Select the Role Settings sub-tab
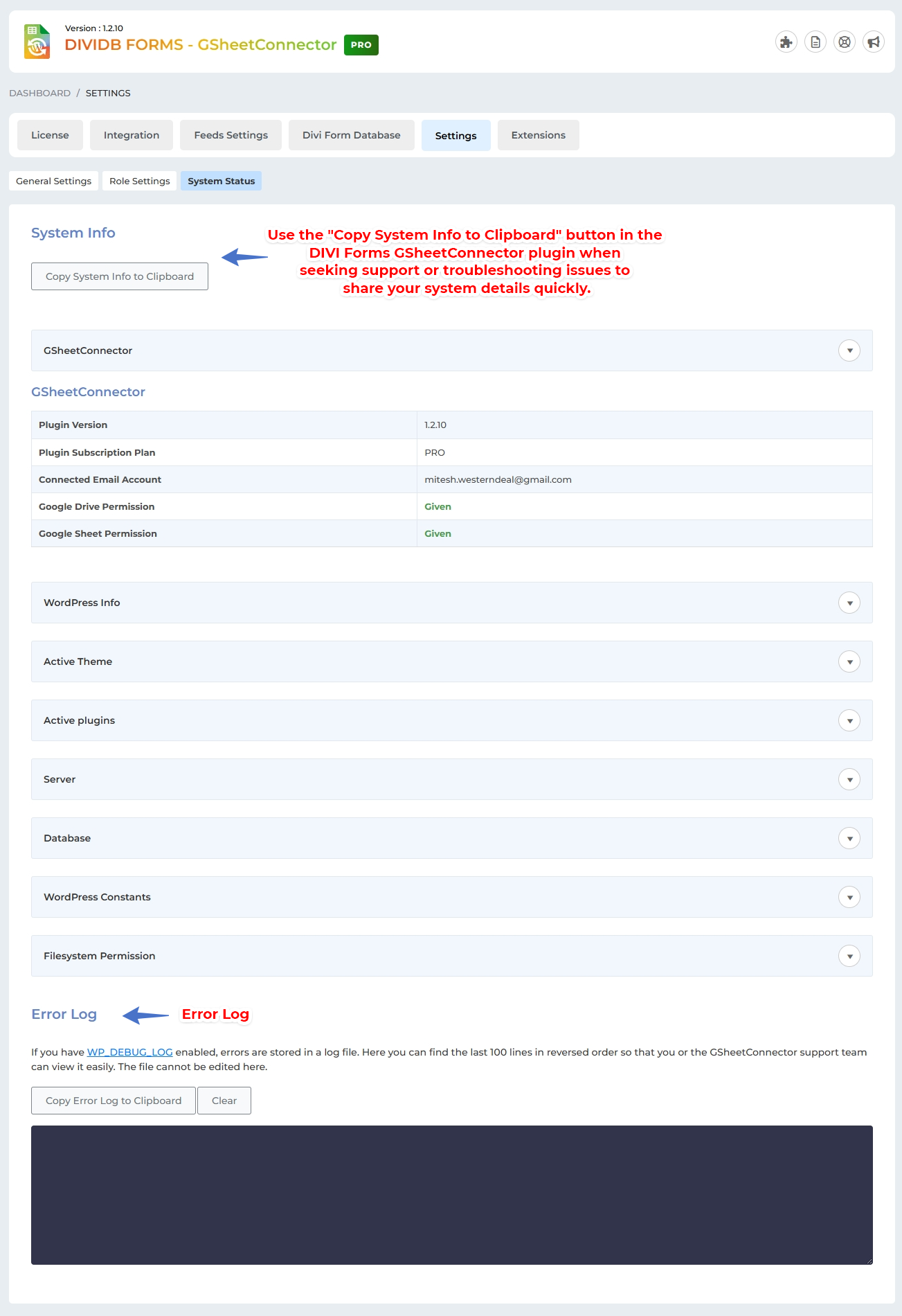 [x=139, y=181]
